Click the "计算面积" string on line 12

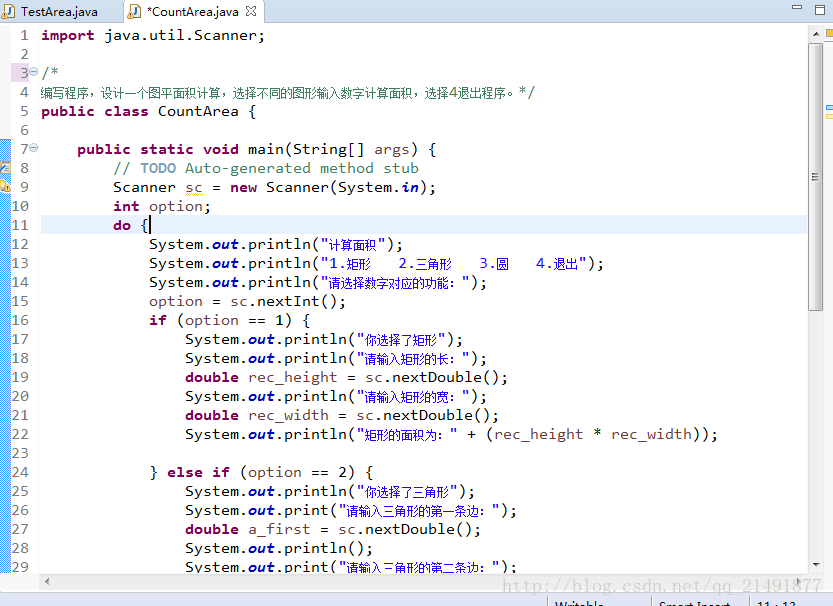(x=353, y=245)
